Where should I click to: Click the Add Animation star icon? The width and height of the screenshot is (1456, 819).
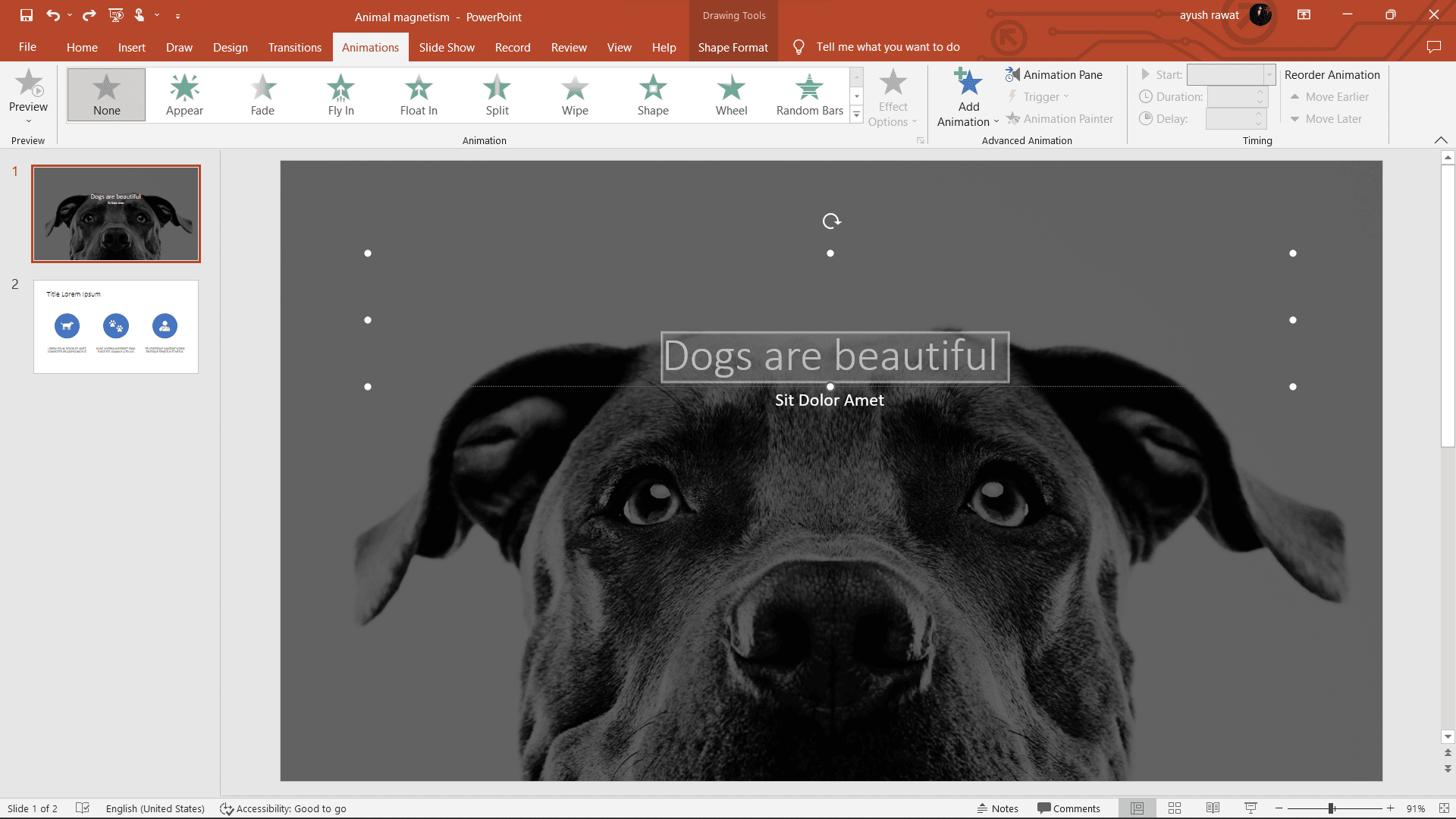pos(968,82)
